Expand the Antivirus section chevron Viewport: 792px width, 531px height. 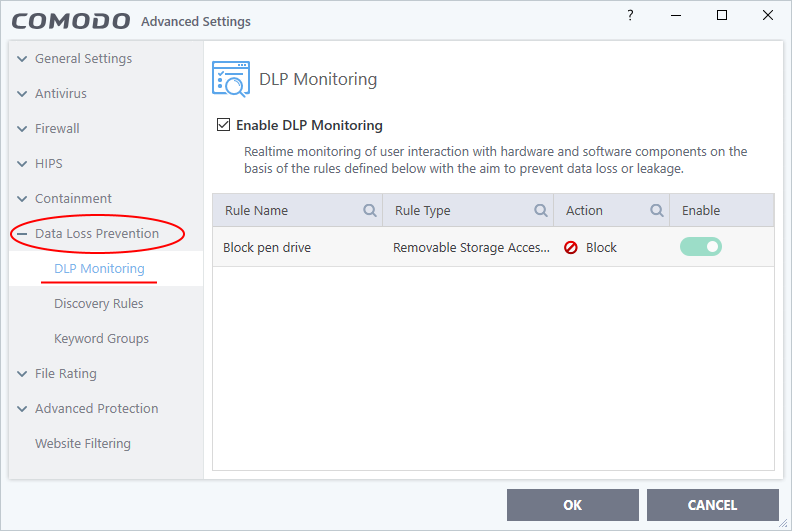click(x=22, y=93)
